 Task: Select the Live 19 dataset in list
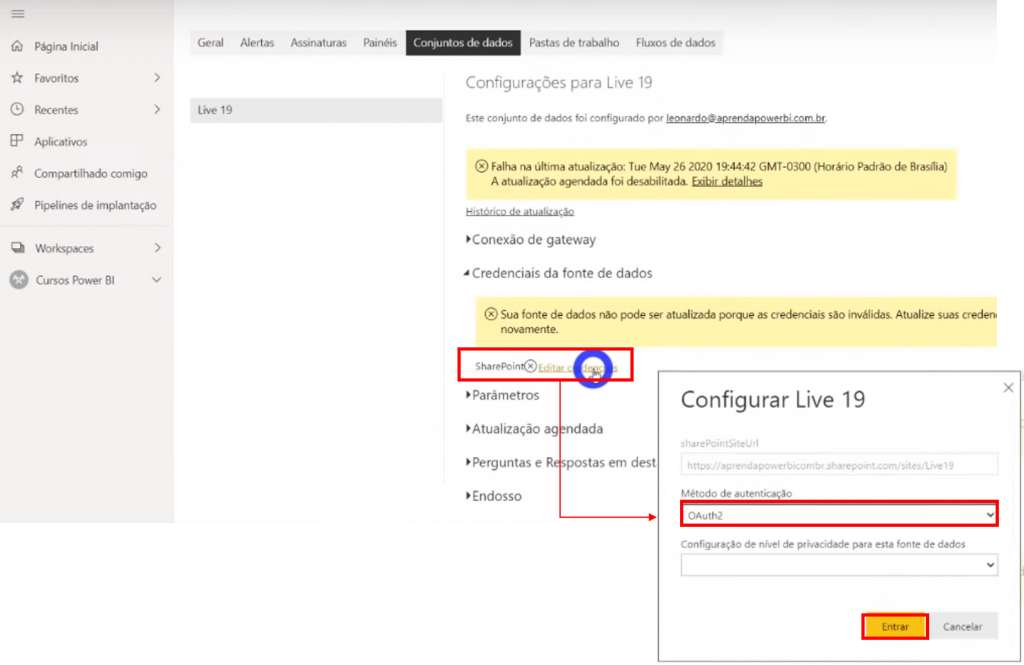point(315,110)
